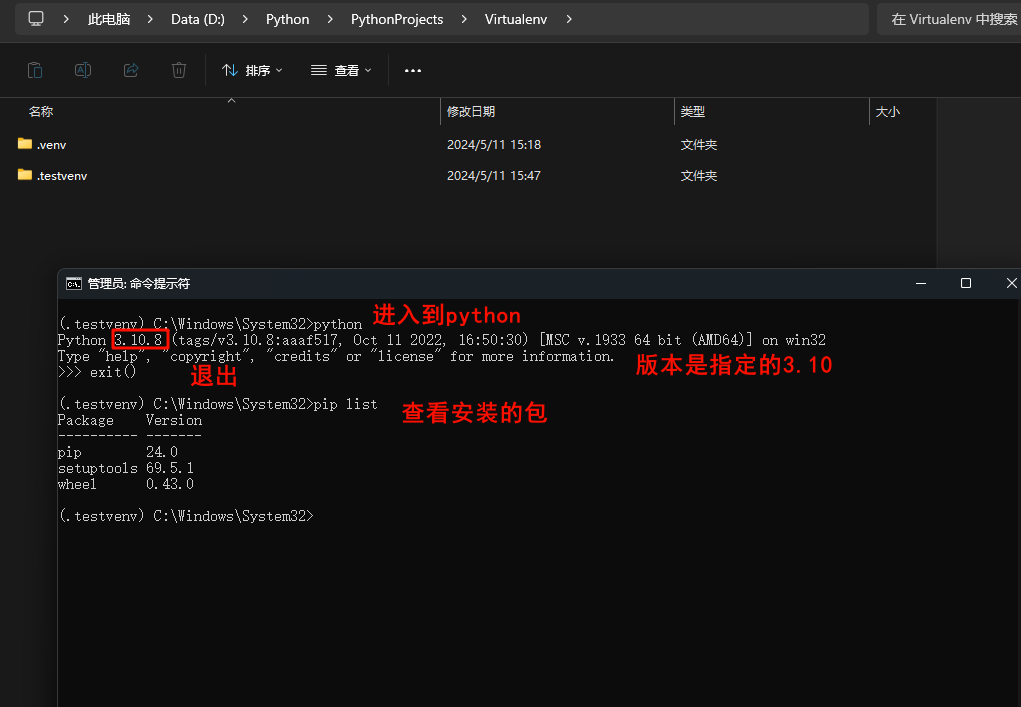This screenshot has height=707, width=1021.
Task: Click the 'Type "help"' information line
Action: pyautogui.click(x=336, y=356)
